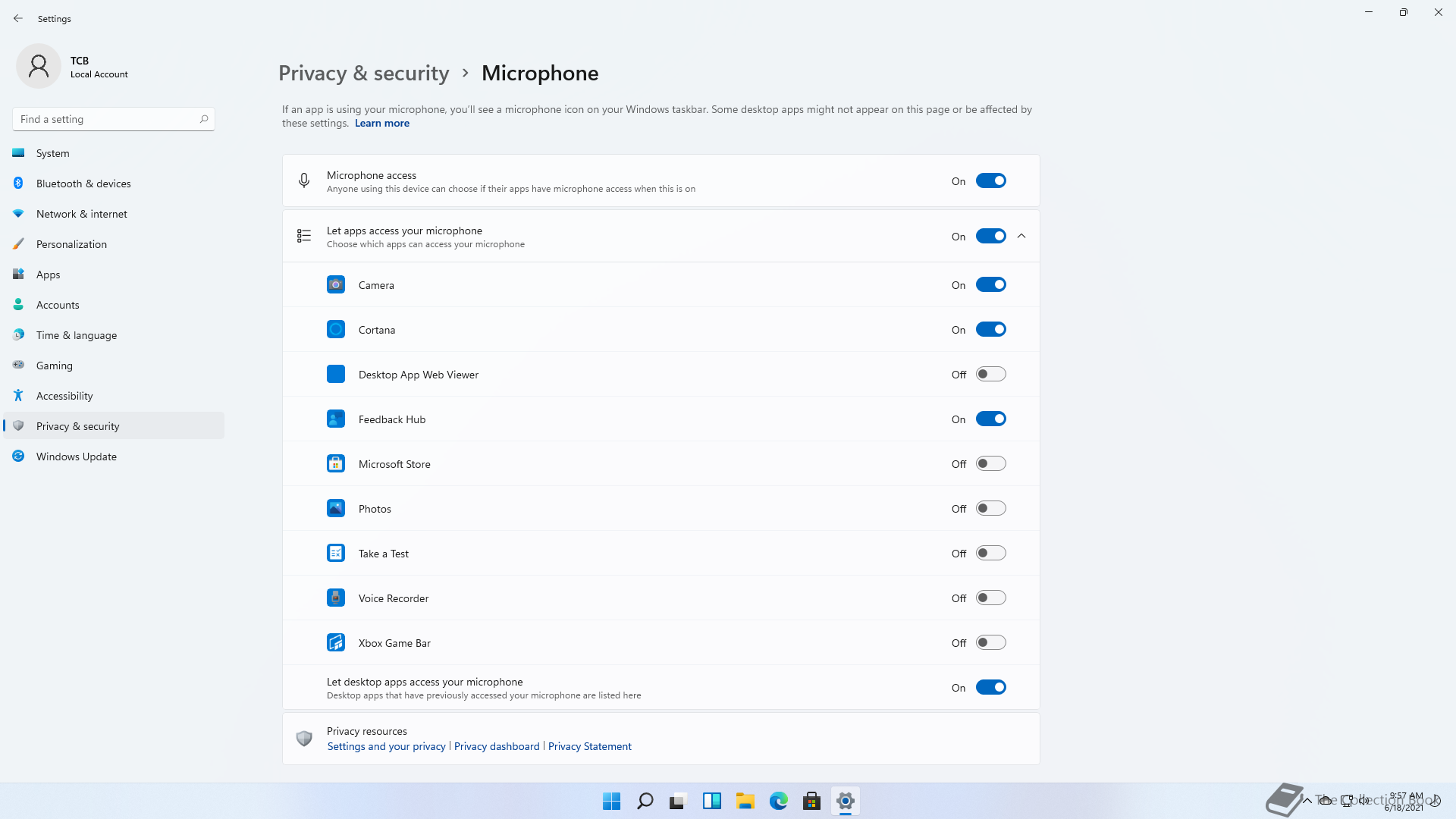1456x819 pixels.
Task: Click the Settings gear on the taskbar
Action: (x=845, y=801)
